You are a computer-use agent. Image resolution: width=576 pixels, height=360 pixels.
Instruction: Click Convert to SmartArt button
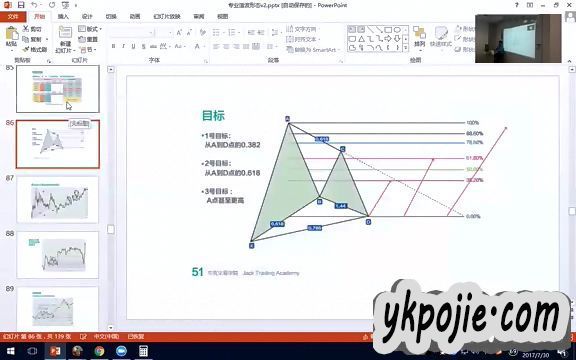tap(313, 49)
